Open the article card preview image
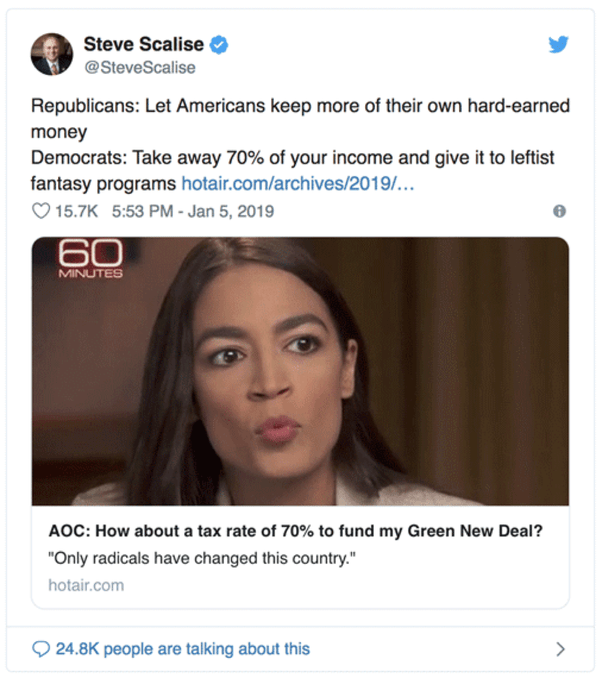This screenshot has width=602, height=678. 300,371
